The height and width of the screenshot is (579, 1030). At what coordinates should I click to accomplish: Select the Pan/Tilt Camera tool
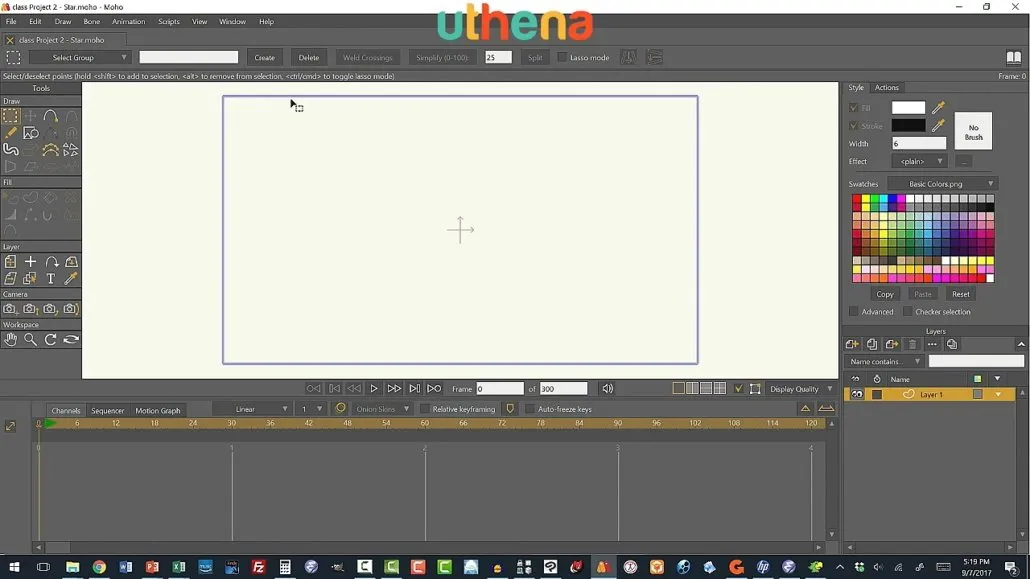[x=70, y=309]
